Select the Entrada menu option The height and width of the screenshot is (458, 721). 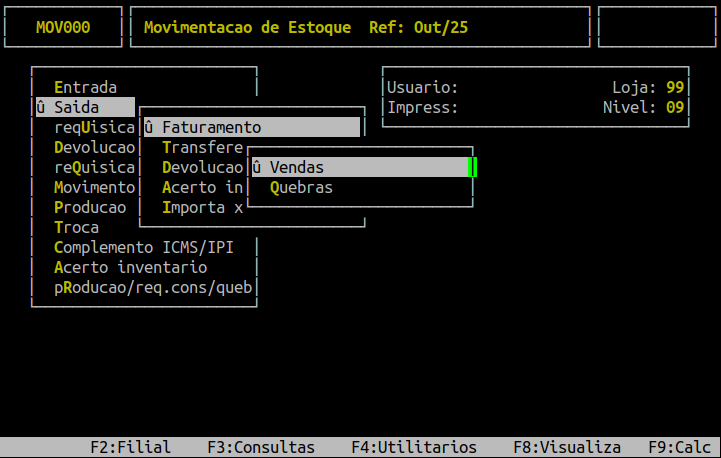(x=86, y=87)
